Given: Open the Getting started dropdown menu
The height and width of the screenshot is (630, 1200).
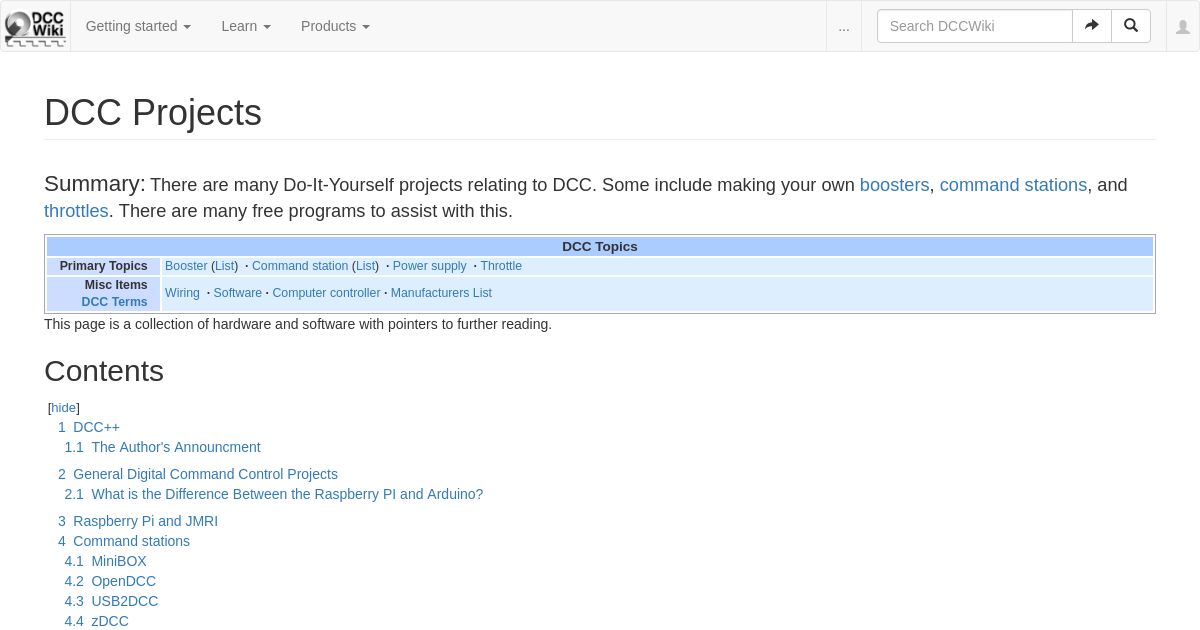Looking at the screenshot, I should coord(138,26).
